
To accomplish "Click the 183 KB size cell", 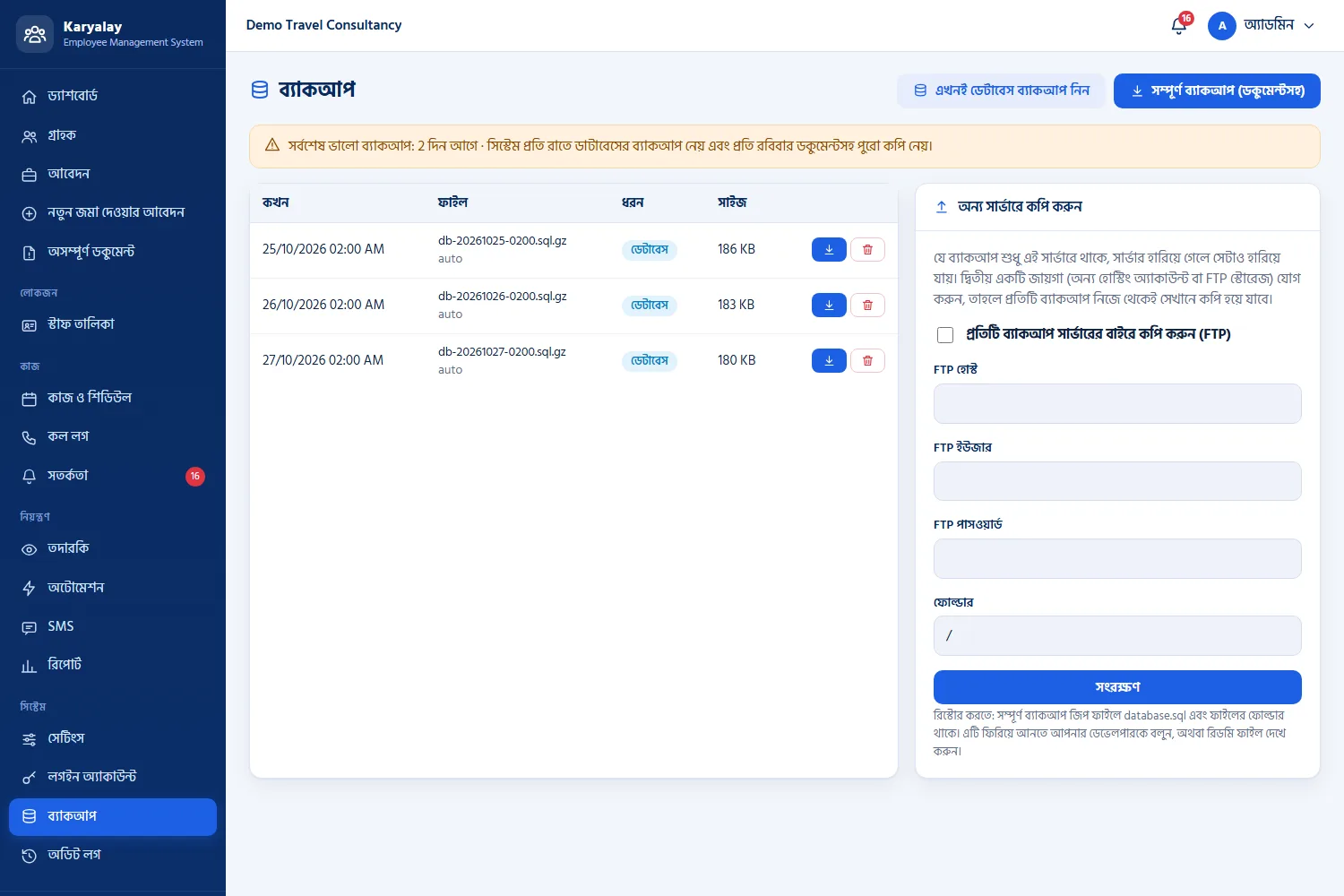I will click(x=737, y=305).
